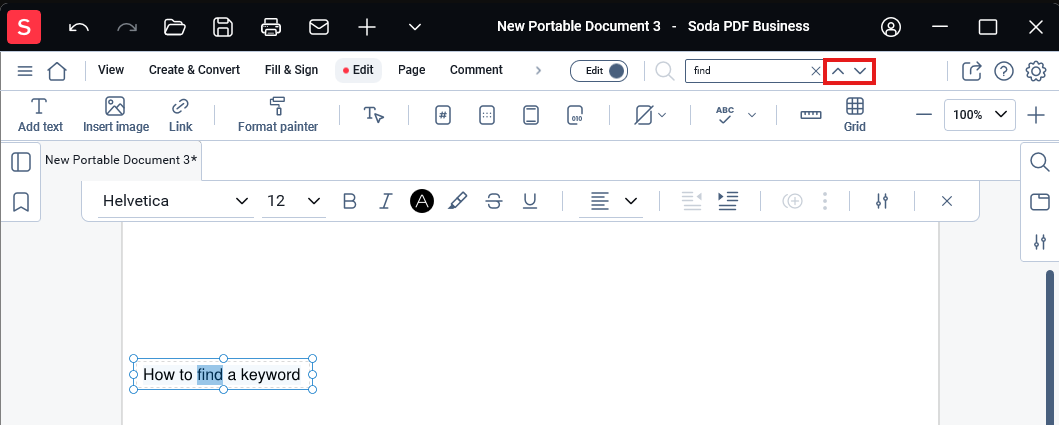Select the Link tool
Image resolution: width=1059 pixels, height=425 pixels.
pos(180,115)
